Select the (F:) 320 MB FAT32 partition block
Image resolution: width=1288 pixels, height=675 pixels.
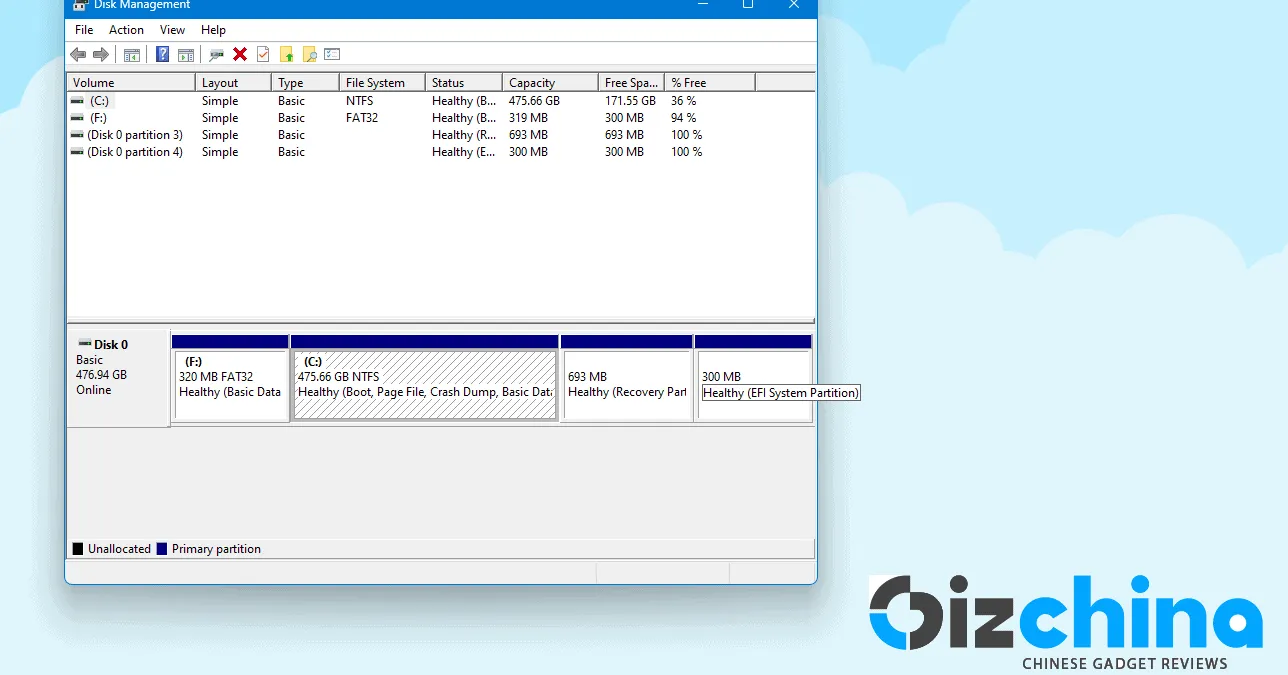click(x=230, y=385)
